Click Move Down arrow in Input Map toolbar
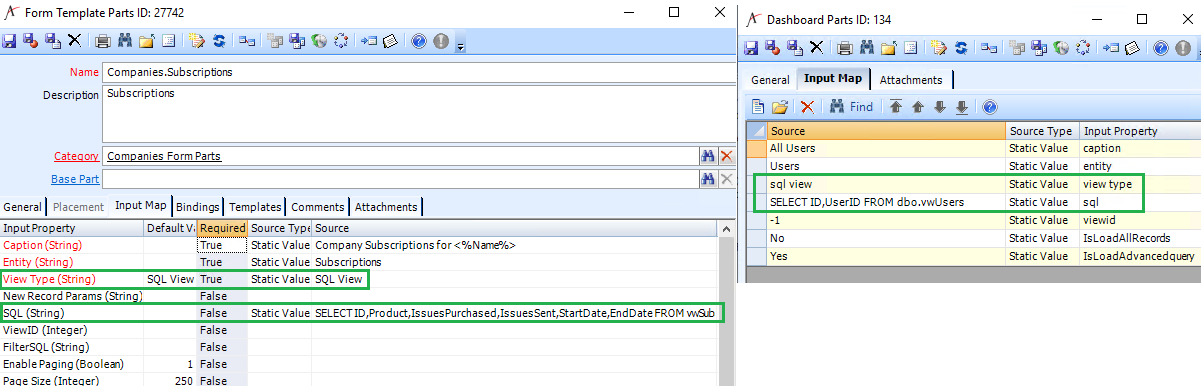This screenshot has height=386, width=1201. pyautogui.click(x=940, y=107)
